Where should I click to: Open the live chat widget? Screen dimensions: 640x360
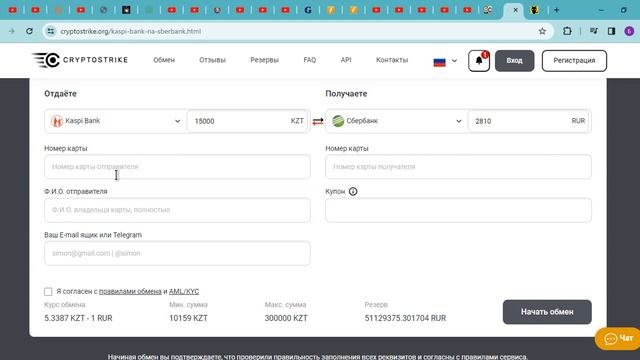pyautogui.click(x=618, y=338)
